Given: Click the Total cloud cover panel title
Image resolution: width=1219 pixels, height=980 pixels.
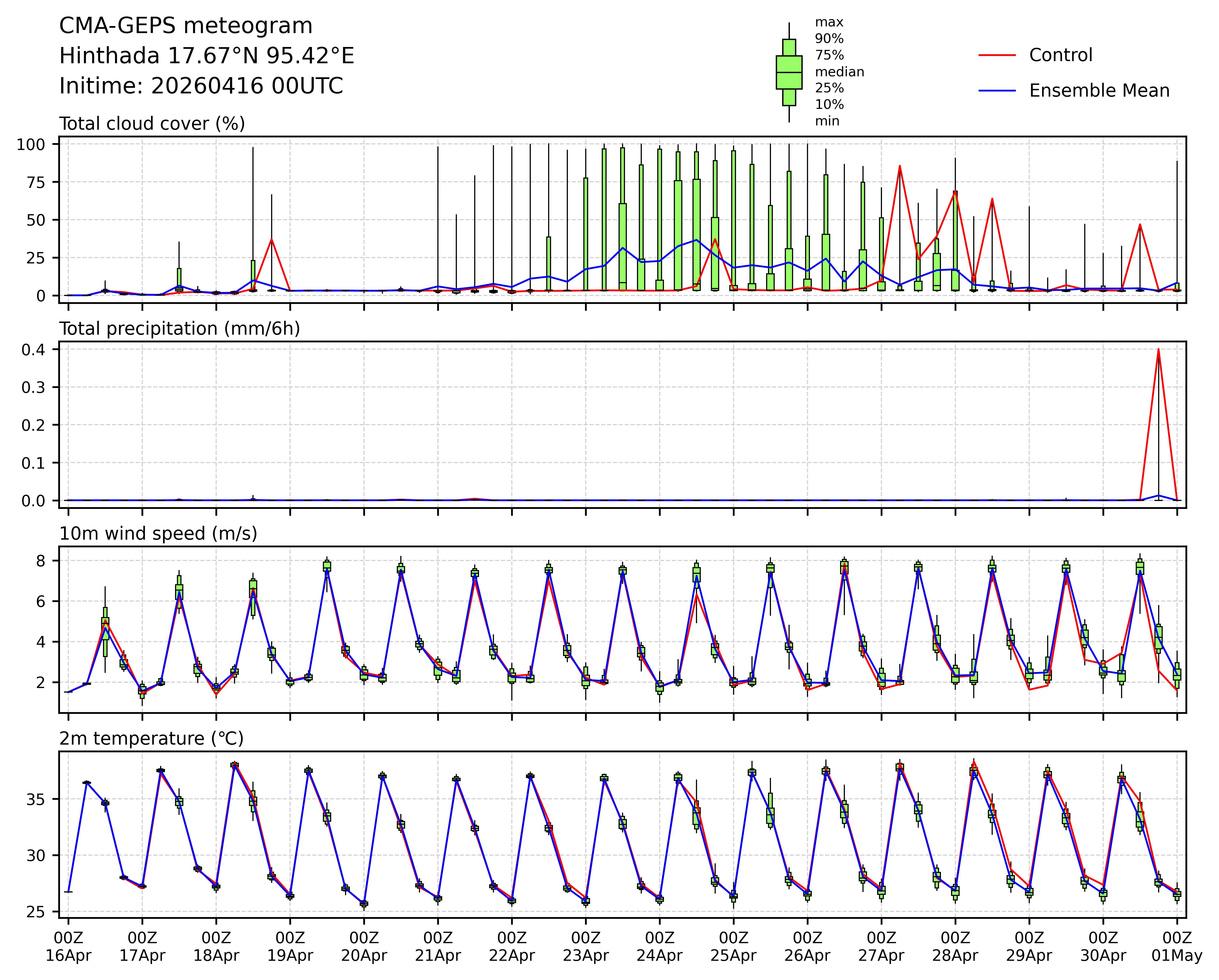Looking at the screenshot, I should (152, 124).
